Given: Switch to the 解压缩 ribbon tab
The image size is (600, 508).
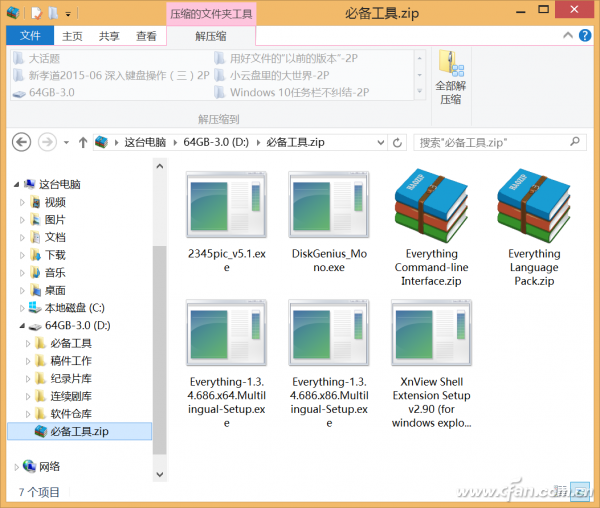Looking at the screenshot, I should click(x=211, y=36).
